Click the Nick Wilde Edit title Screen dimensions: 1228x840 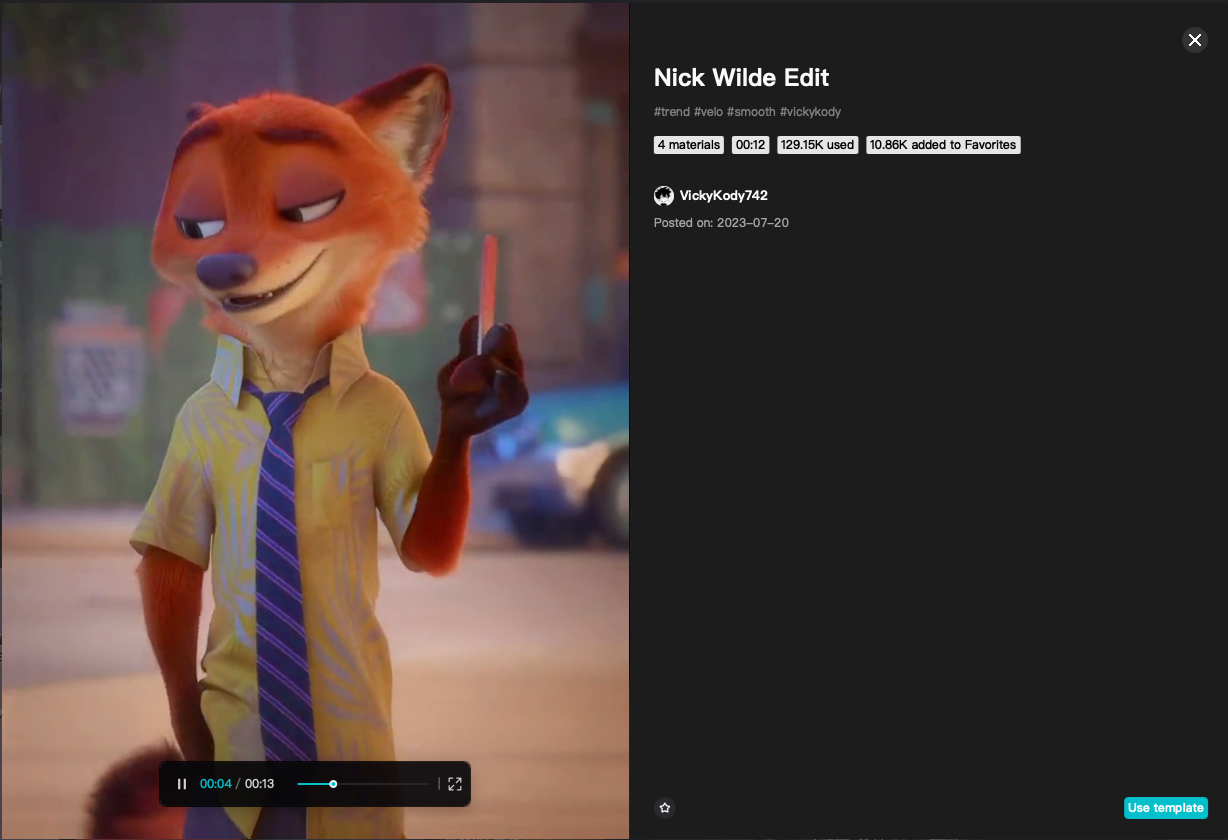tap(741, 78)
